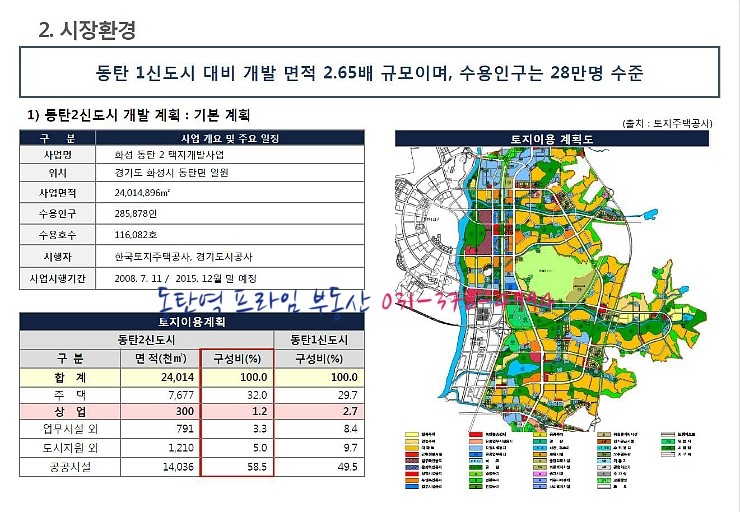Click the '2. 시장환경' slide title
Screen dimensions: 740x512
tap(87, 30)
